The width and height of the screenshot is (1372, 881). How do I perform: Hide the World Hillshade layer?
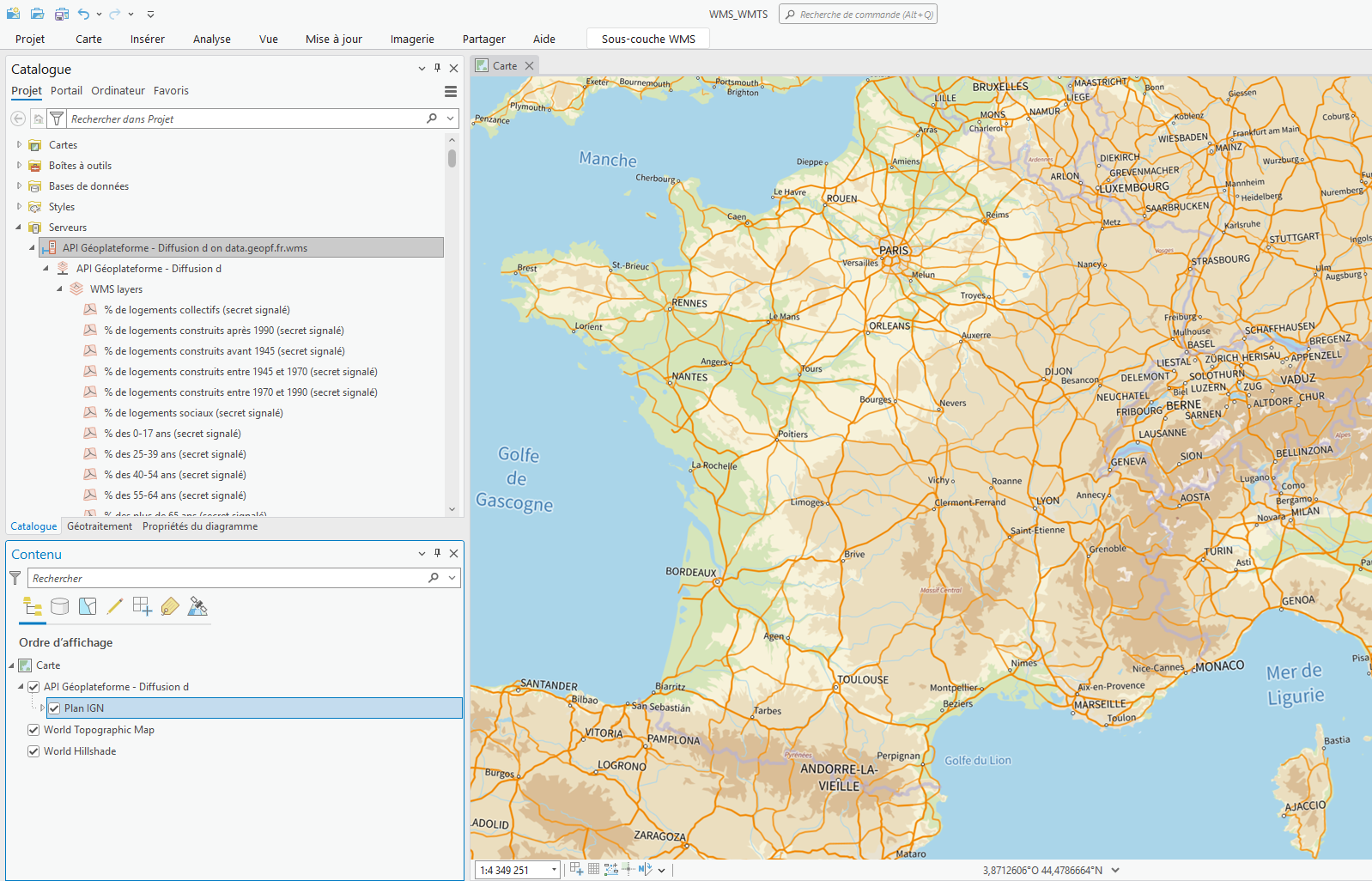33,751
